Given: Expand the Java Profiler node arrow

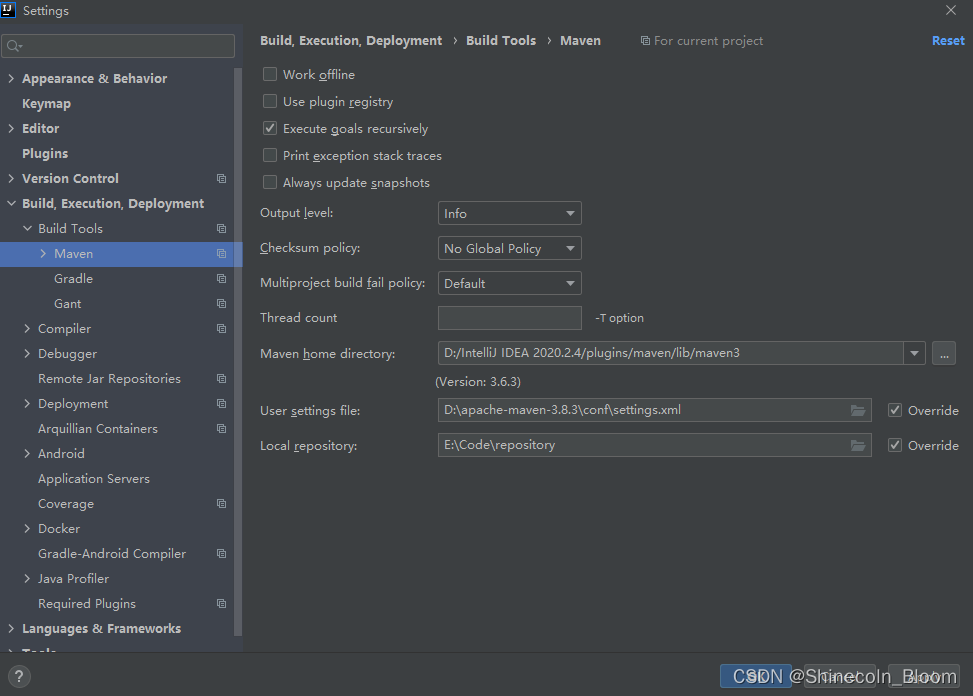Looking at the screenshot, I should click(x=27, y=579).
